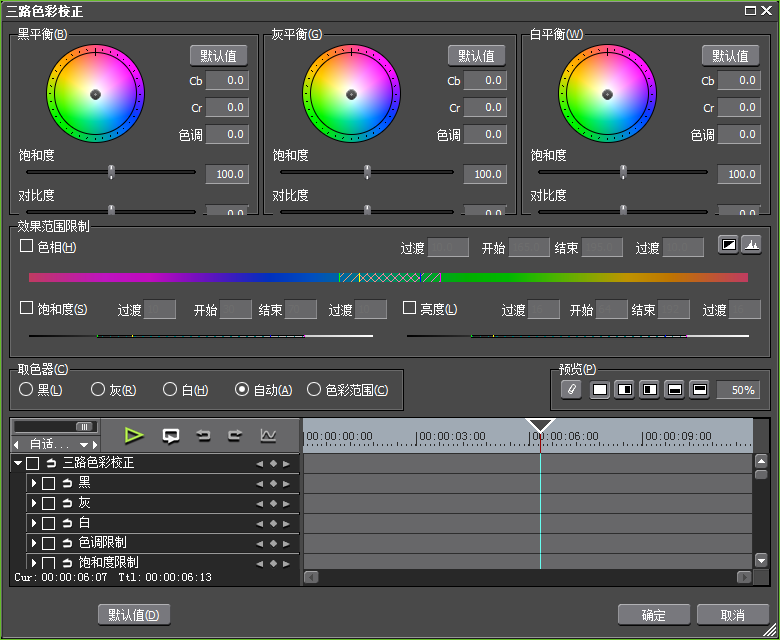Collapse the 三路色彩校正 tree node
Viewport: 780px width, 640px height.
(x=18, y=463)
